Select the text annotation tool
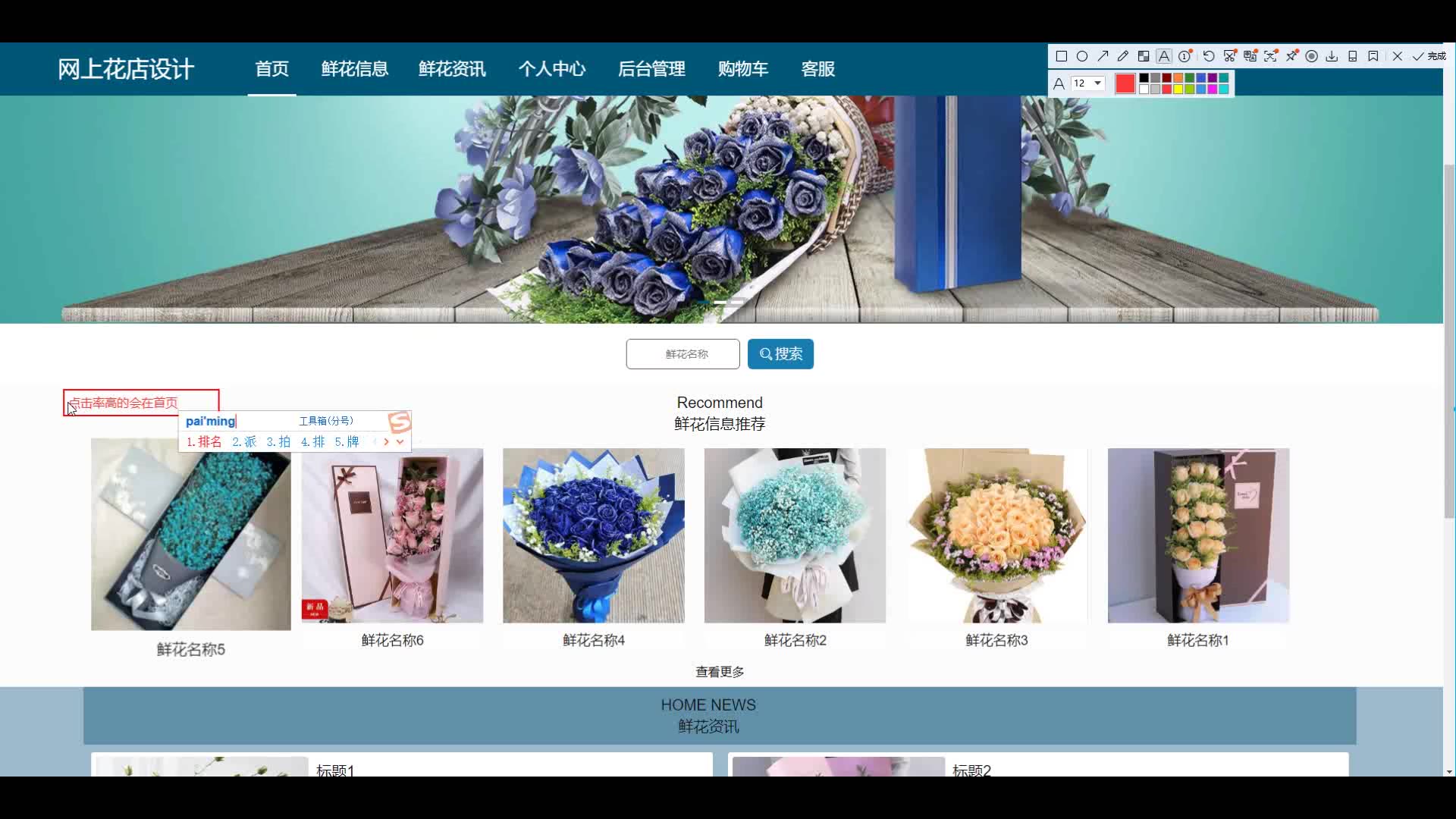Screen dimensions: 1456x819 tap(1164, 56)
